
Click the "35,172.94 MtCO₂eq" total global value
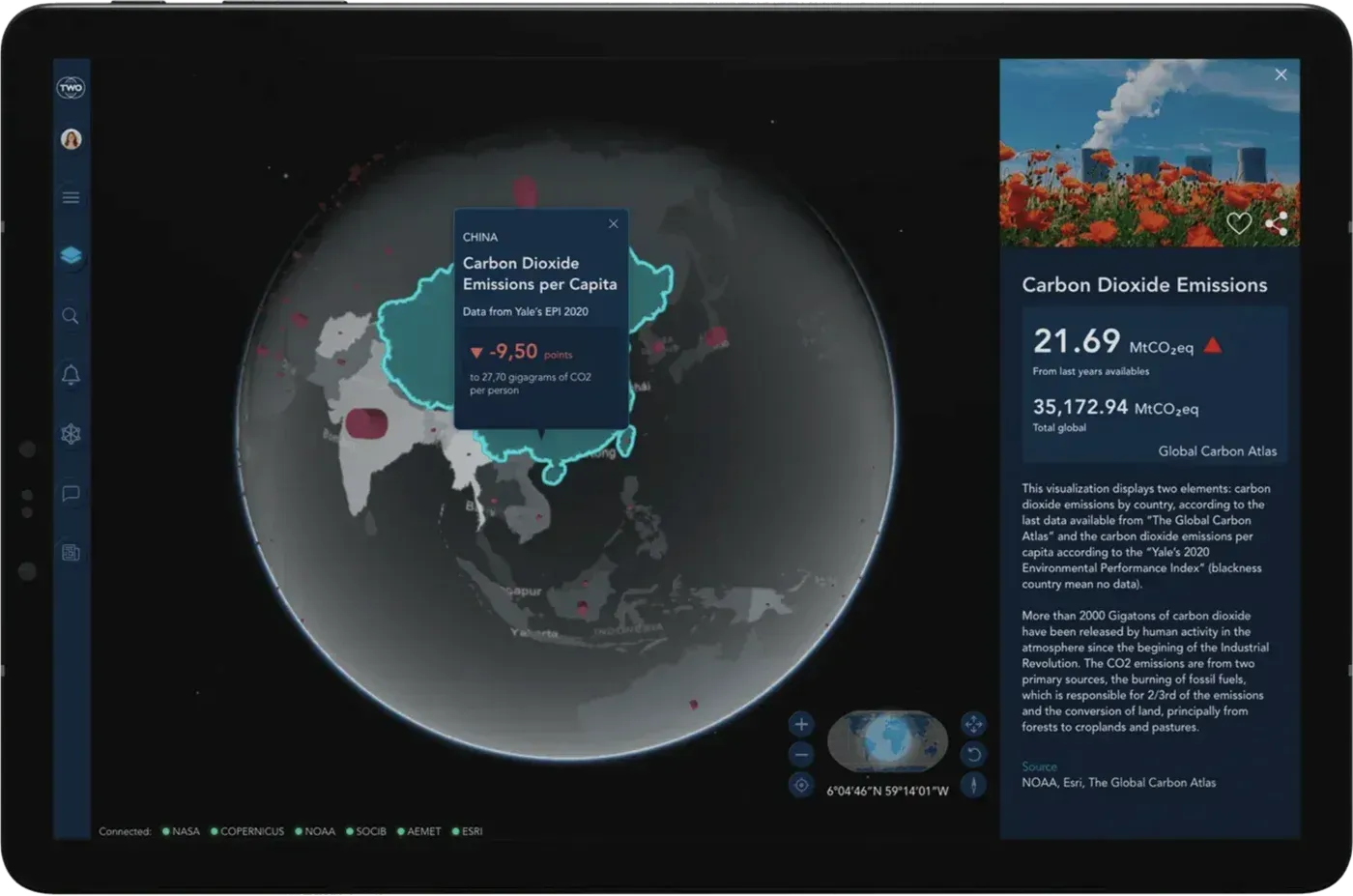click(x=1115, y=408)
